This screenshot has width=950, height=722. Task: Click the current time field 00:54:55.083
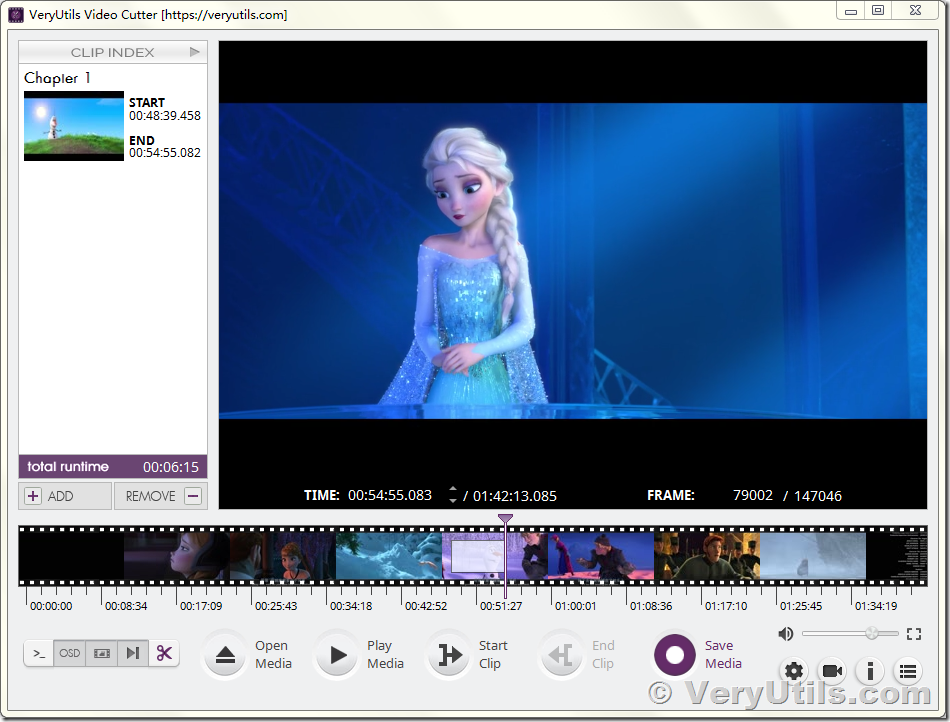pyautogui.click(x=390, y=495)
